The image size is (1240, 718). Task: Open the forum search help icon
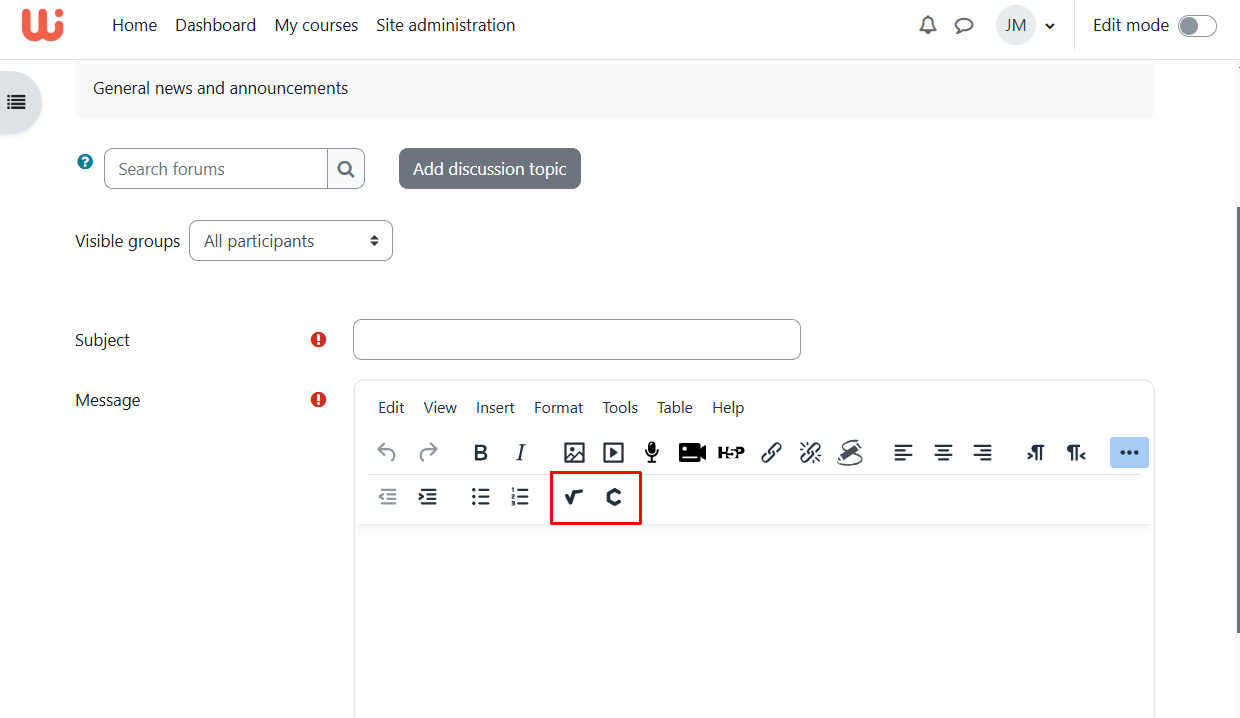tap(85, 161)
